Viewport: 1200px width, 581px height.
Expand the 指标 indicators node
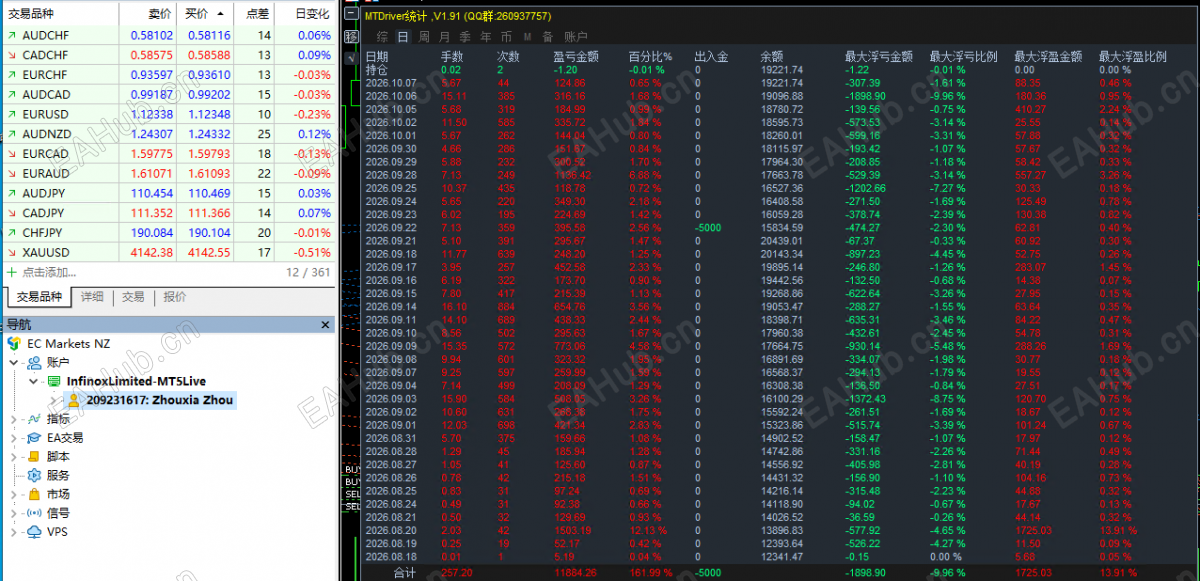point(14,419)
